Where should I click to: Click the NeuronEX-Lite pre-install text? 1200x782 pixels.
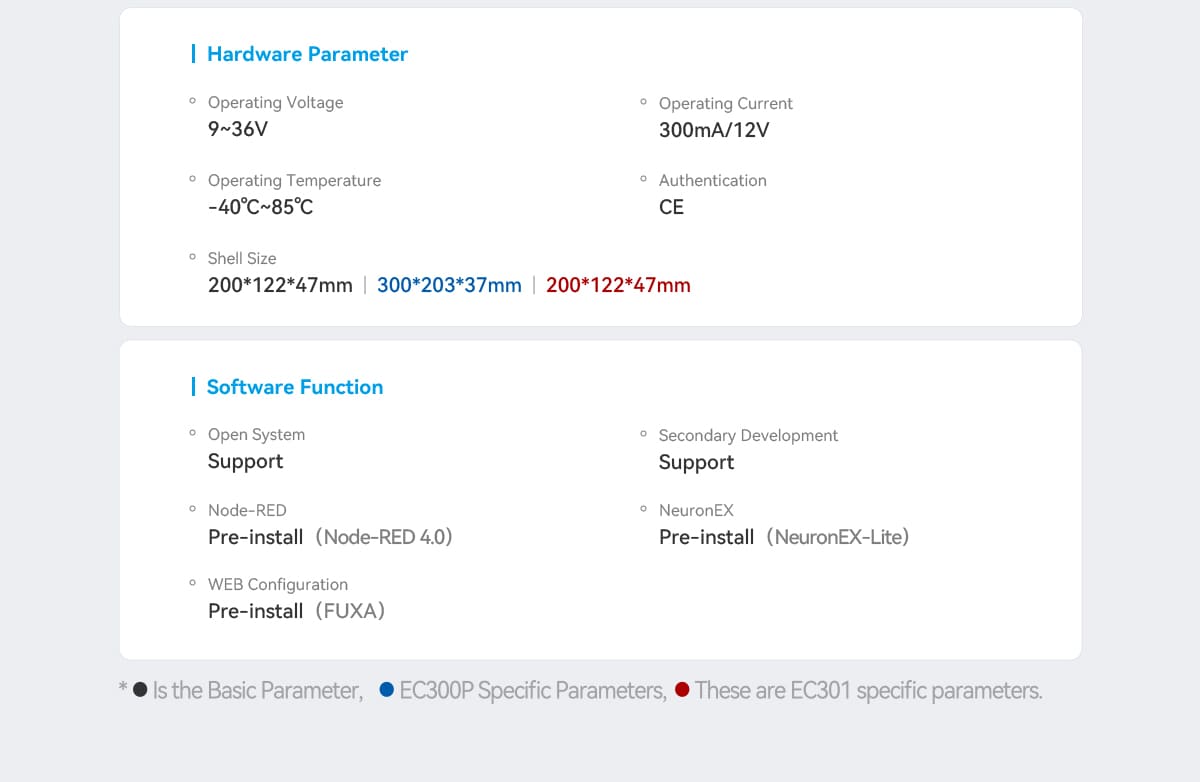pos(783,537)
